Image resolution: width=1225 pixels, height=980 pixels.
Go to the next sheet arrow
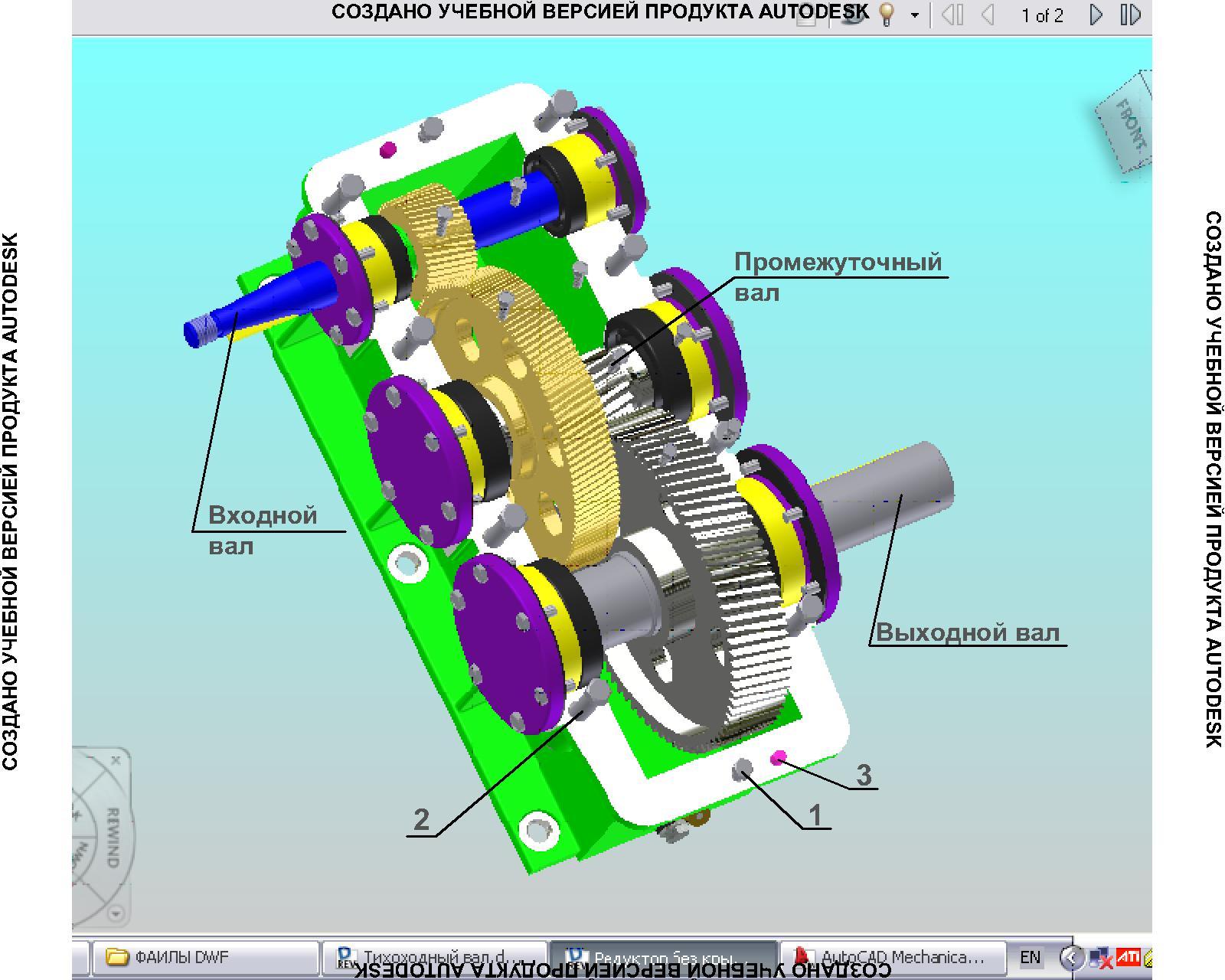point(1096,15)
